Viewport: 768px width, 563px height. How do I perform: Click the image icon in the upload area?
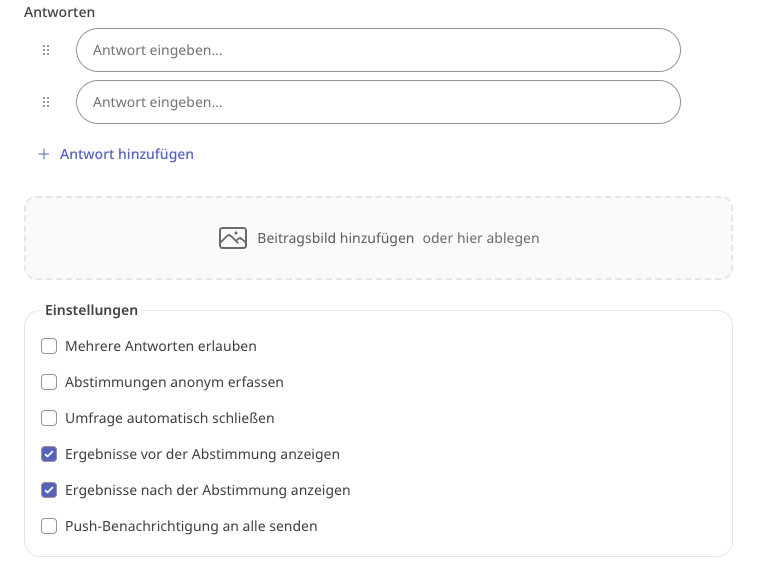(233, 238)
